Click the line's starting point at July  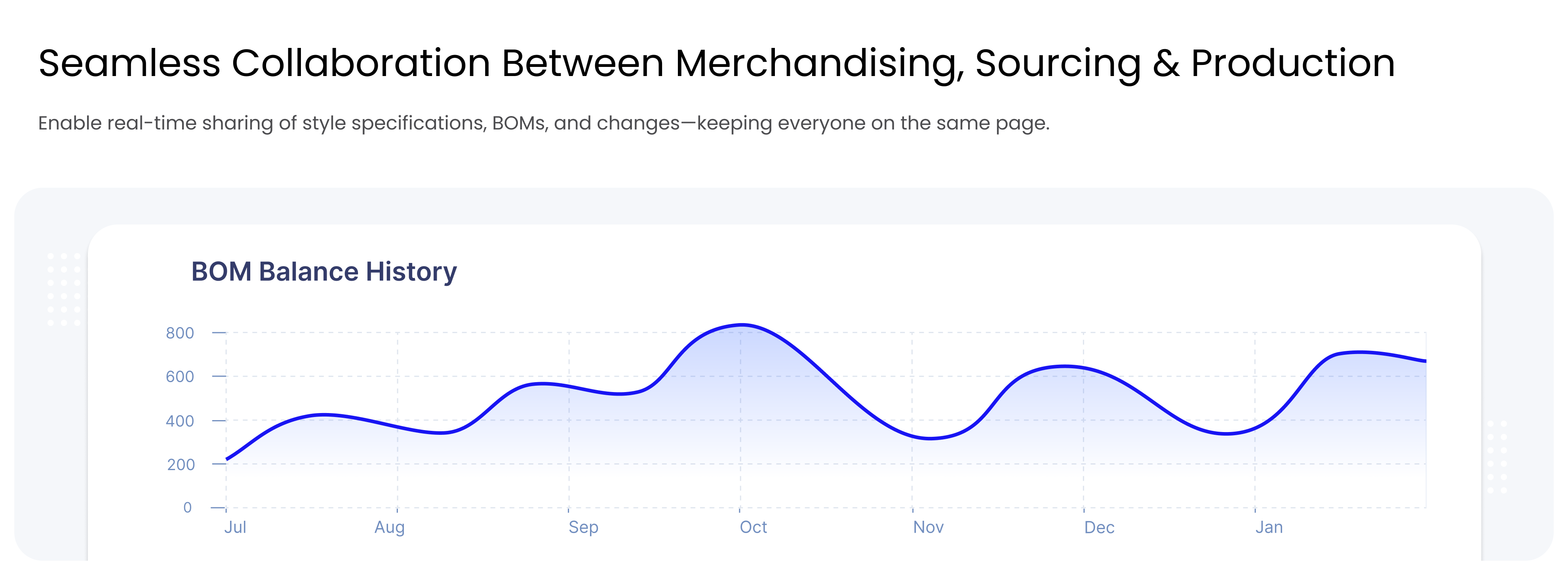pyautogui.click(x=227, y=459)
